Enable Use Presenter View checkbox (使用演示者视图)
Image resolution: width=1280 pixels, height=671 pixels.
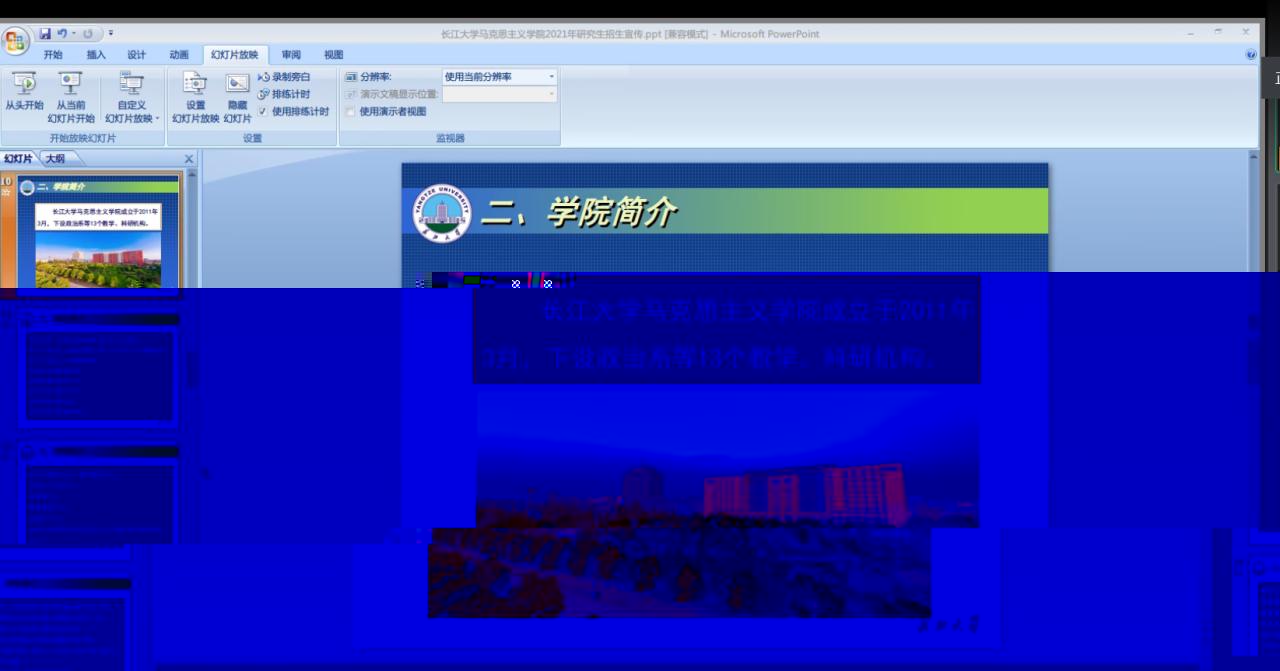[x=350, y=111]
